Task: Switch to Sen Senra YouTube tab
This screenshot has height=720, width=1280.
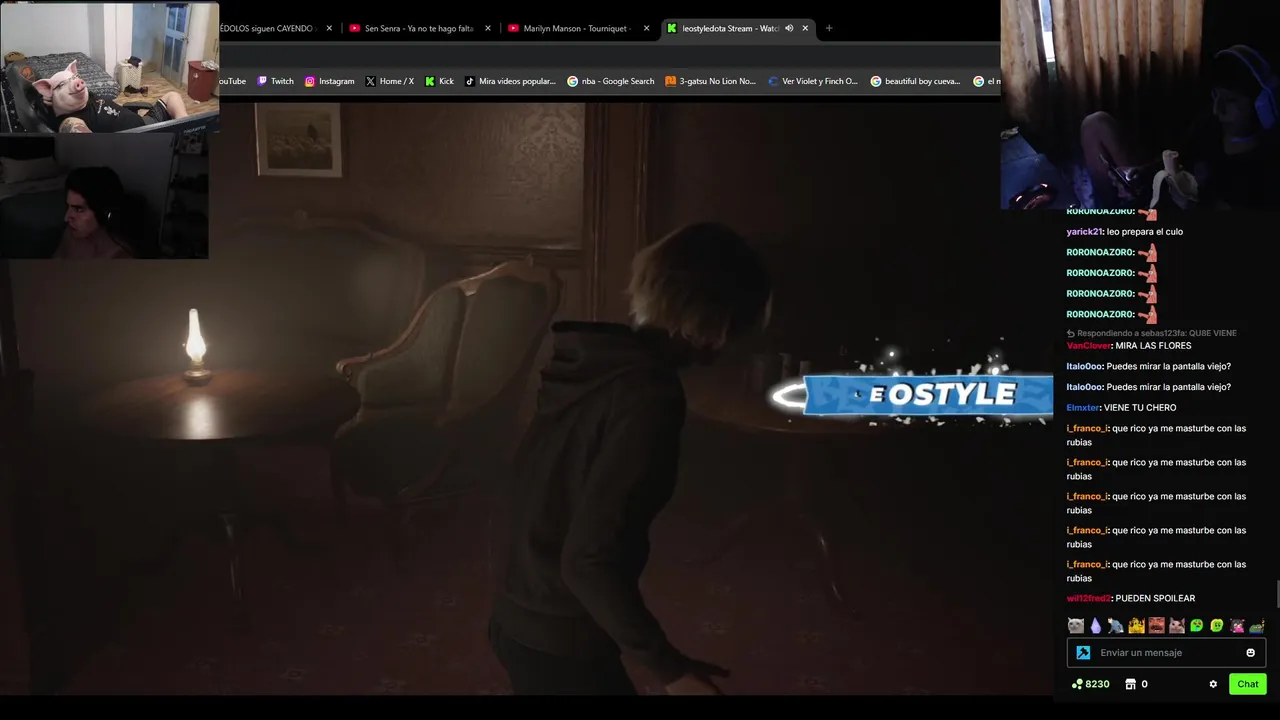Action: (x=420, y=28)
